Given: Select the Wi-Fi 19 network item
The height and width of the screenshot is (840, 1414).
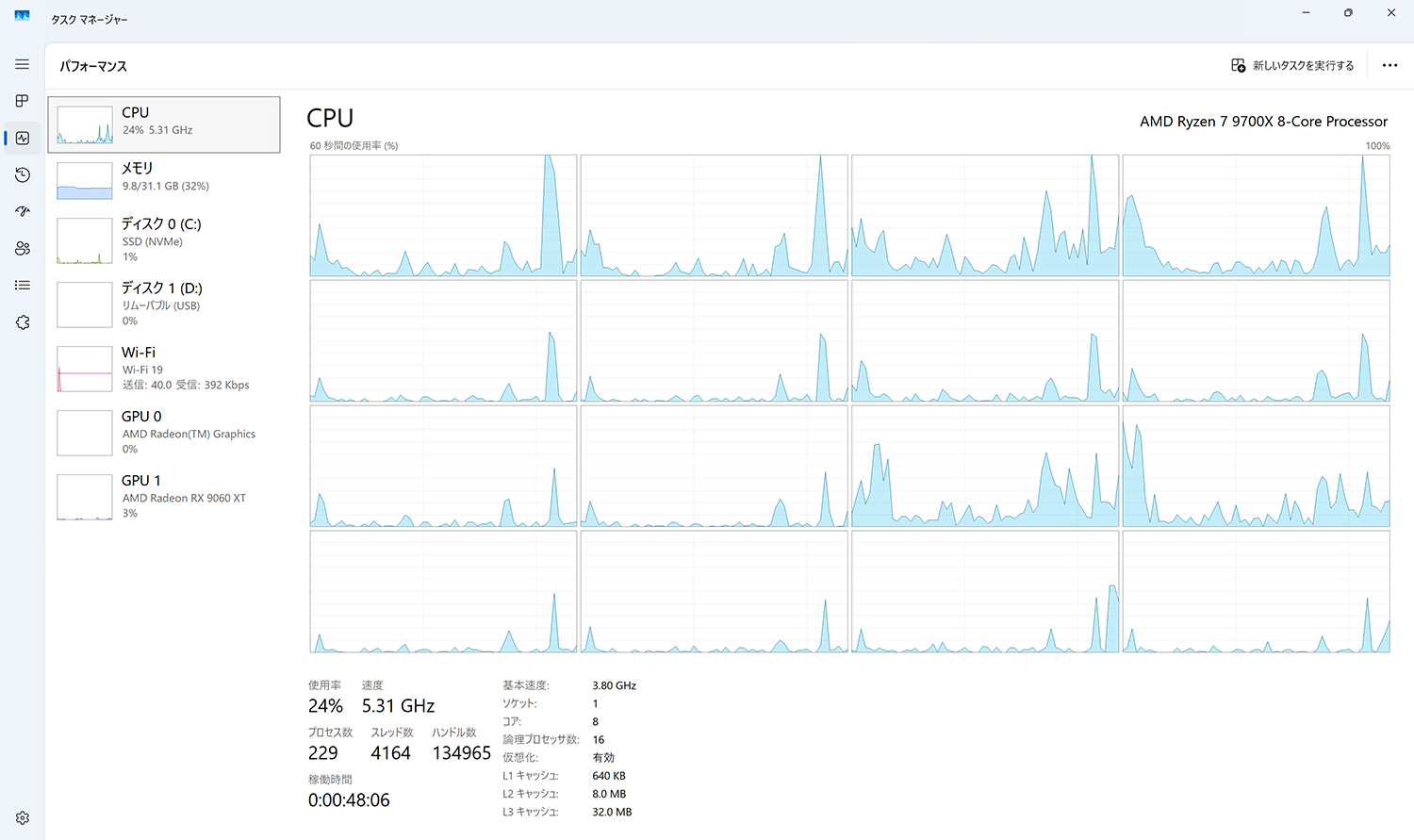Looking at the screenshot, I should (164, 369).
